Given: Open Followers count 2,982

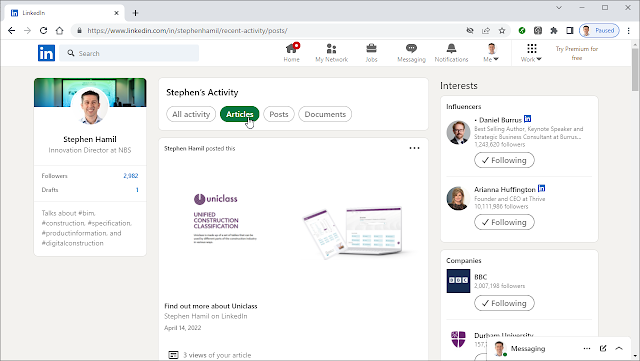Looking at the screenshot, I should coord(131,176).
